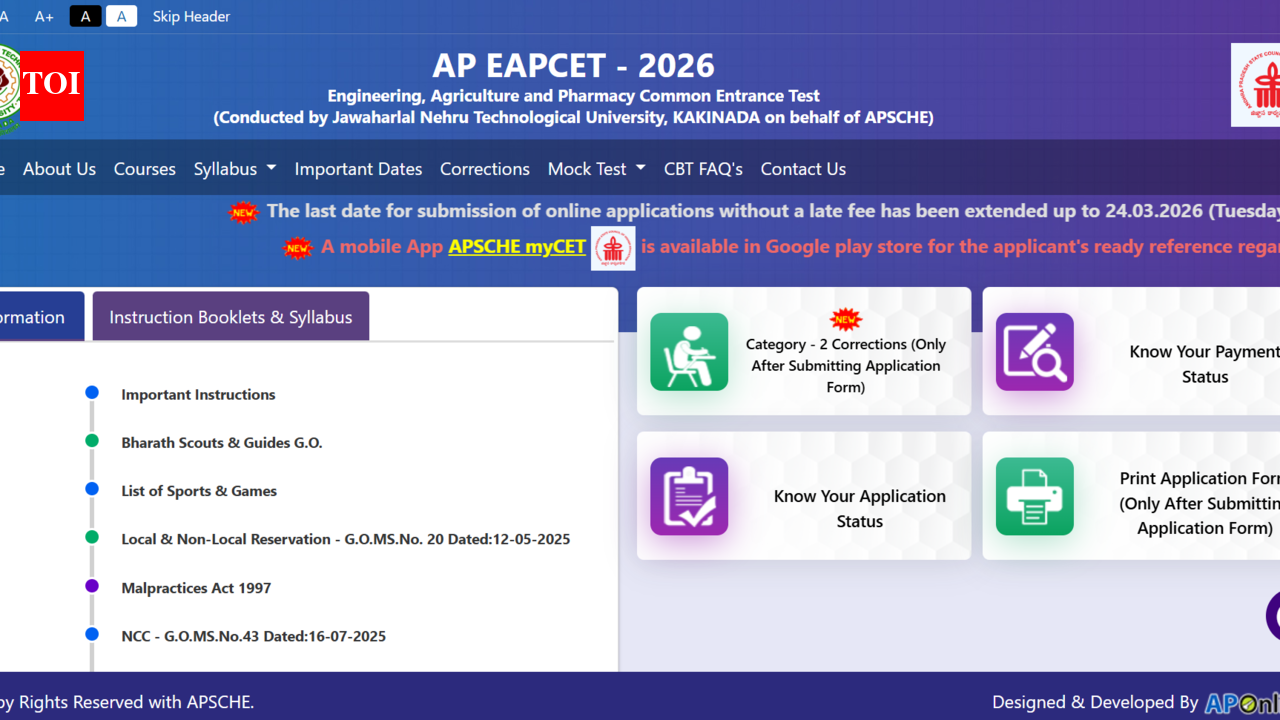1280x720 pixels.
Task: Switch to the Instruction Booklets & Syllabus tab
Action: point(230,316)
